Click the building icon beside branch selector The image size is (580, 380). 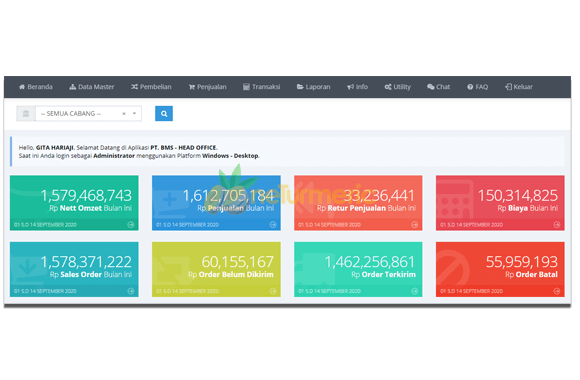(26, 114)
